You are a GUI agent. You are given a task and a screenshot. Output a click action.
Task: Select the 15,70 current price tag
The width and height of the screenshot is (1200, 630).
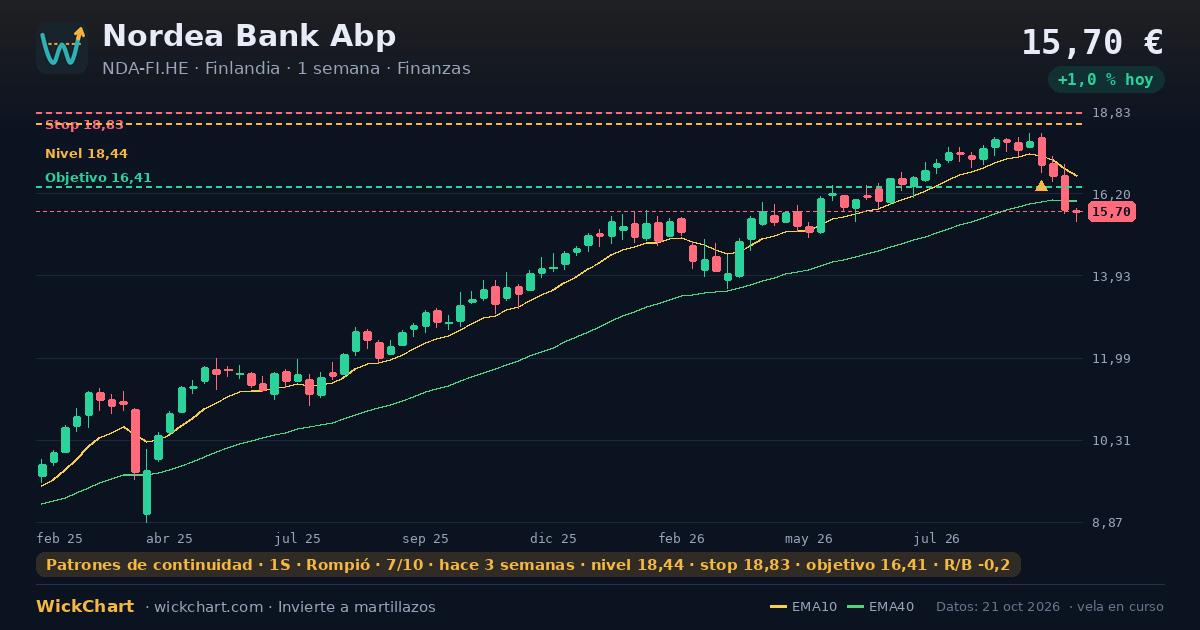click(1111, 212)
